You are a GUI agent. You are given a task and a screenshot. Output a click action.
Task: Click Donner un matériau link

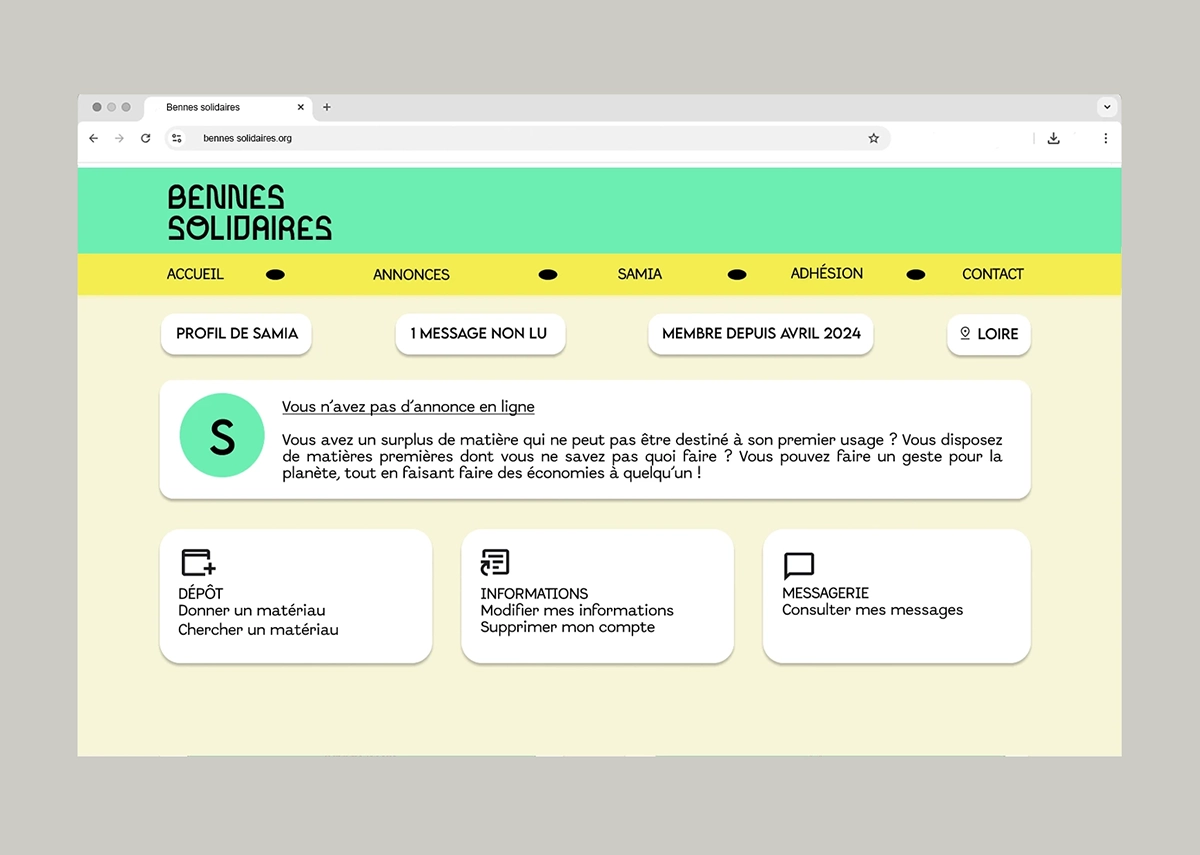(x=252, y=610)
